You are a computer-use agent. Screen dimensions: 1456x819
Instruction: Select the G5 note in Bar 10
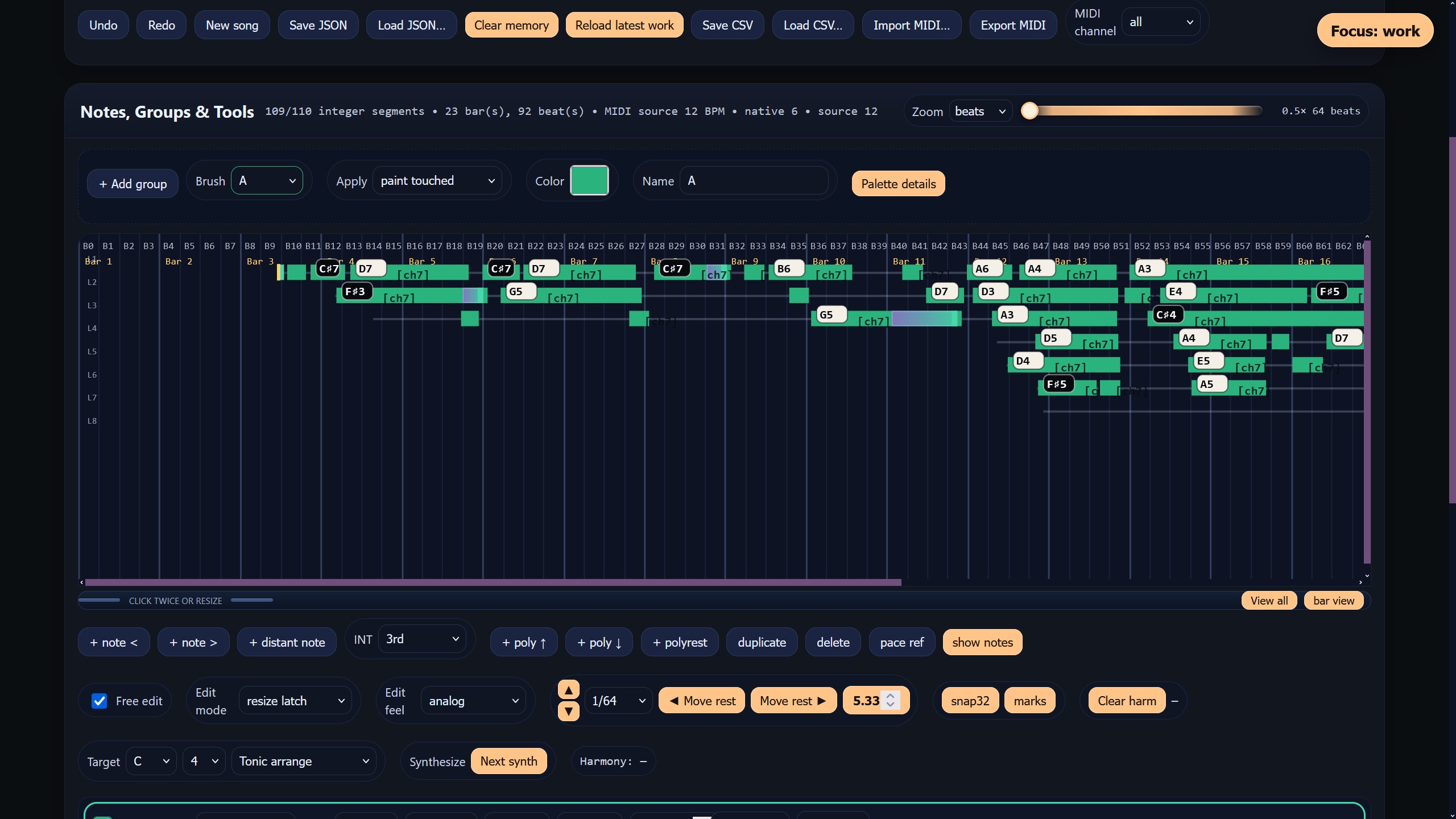pos(826,315)
